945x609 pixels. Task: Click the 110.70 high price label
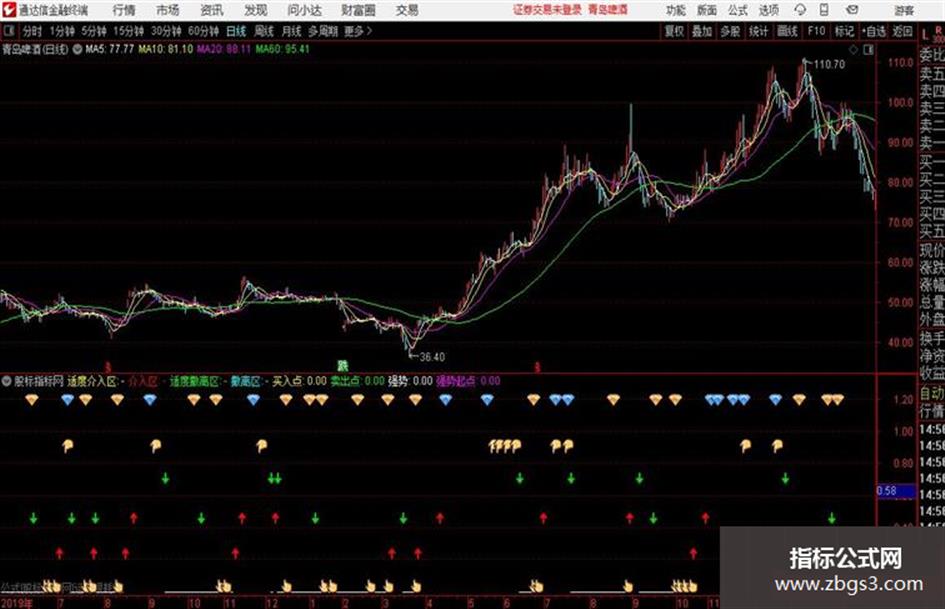(x=829, y=65)
